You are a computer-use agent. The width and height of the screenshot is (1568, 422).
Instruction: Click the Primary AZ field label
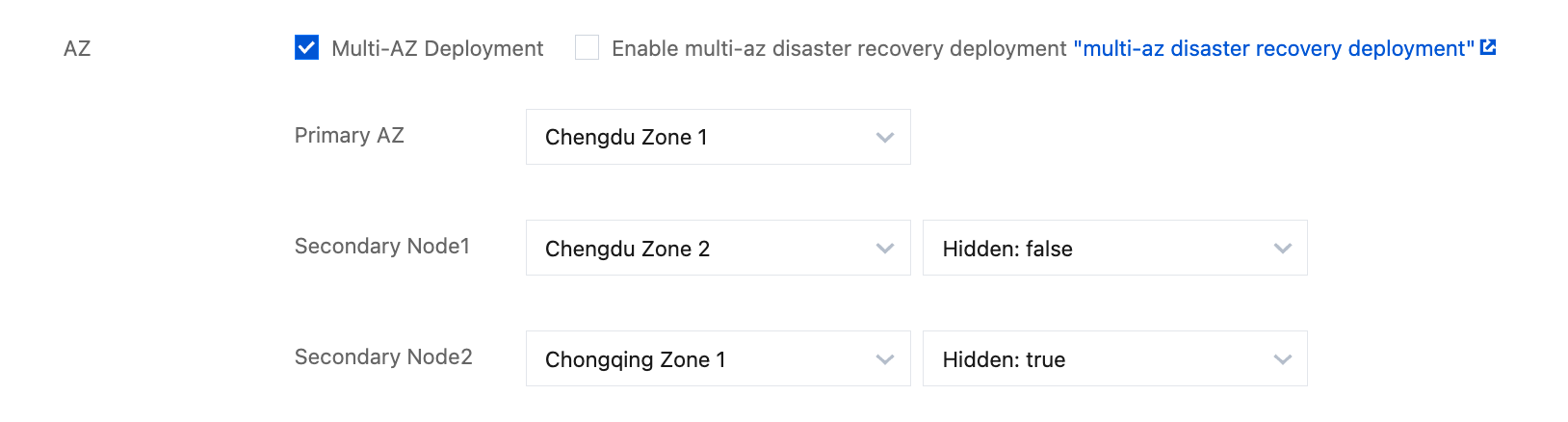click(x=350, y=135)
